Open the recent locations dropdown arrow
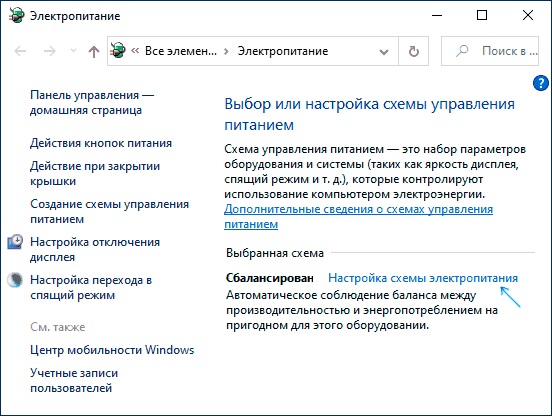552x416 pixels. click(x=73, y=51)
